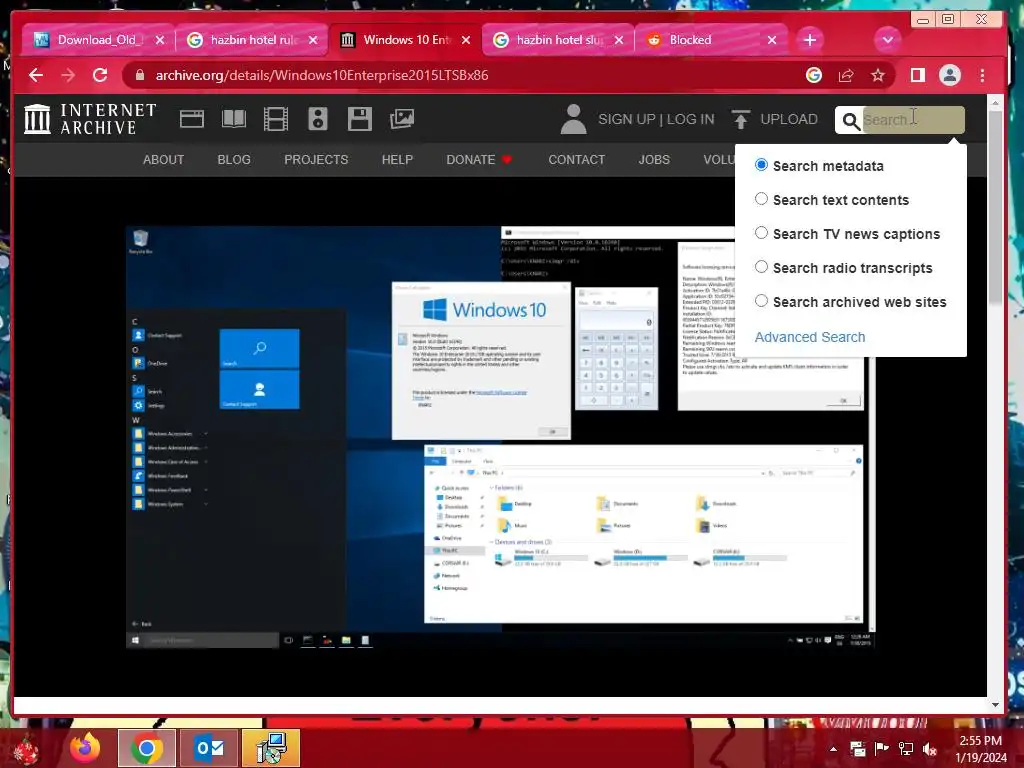This screenshot has height=768, width=1024.
Task: Select the Search TV news captions option
Action: (761, 232)
